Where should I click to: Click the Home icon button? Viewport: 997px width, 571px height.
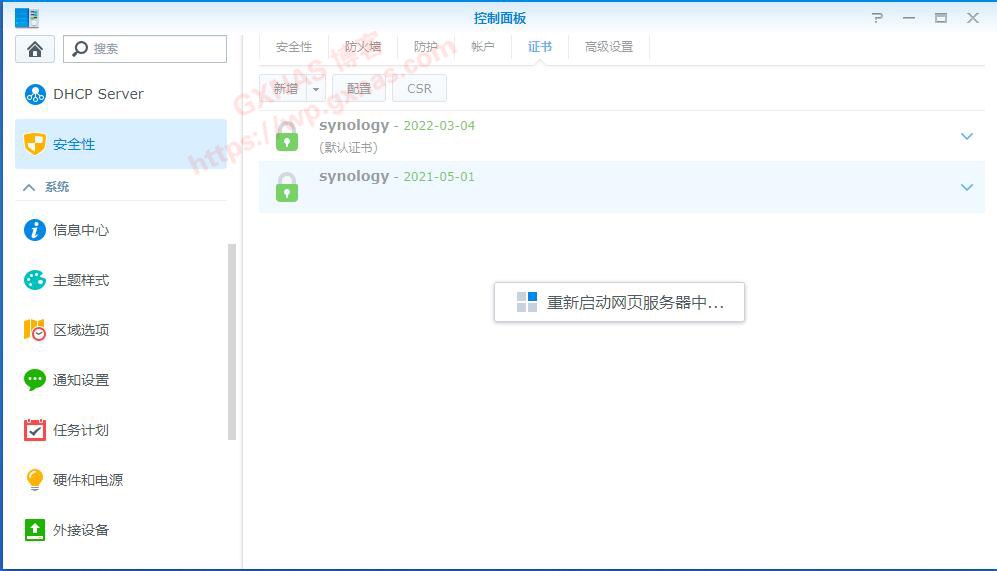pyautogui.click(x=35, y=49)
